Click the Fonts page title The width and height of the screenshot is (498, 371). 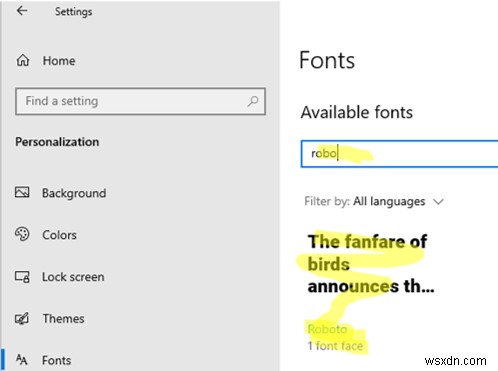click(327, 60)
